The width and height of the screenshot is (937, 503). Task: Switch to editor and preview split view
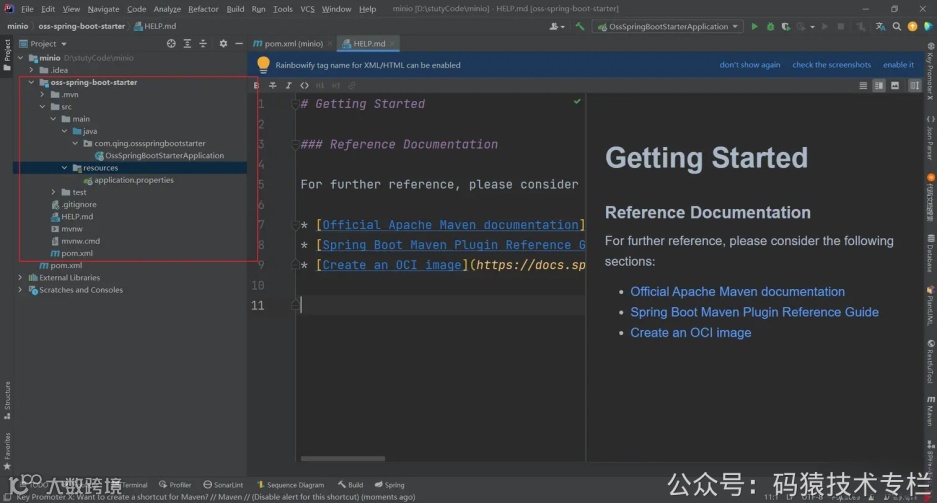pyautogui.click(x=880, y=86)
